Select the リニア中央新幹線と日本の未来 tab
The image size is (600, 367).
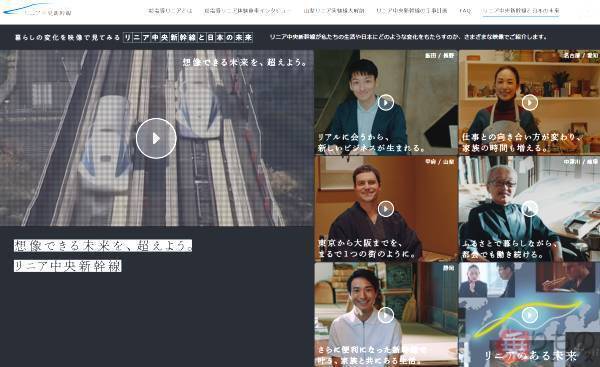pyautogui.click(x=520, y=11)
